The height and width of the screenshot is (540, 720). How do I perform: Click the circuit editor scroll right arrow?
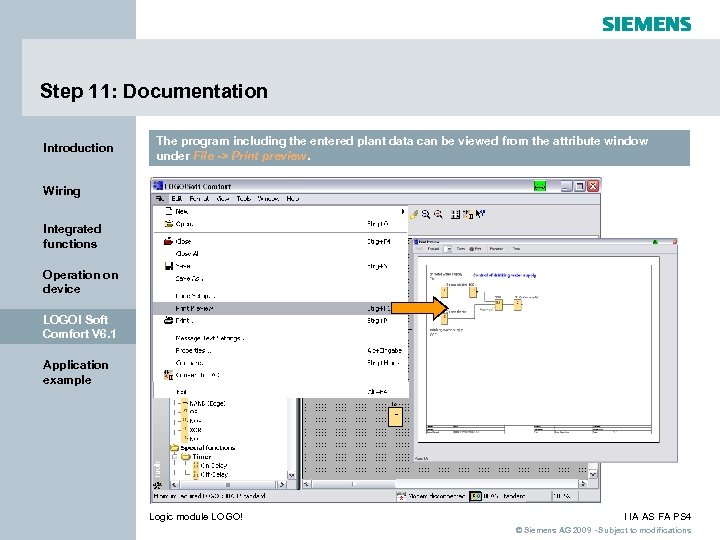coord(583,484)
